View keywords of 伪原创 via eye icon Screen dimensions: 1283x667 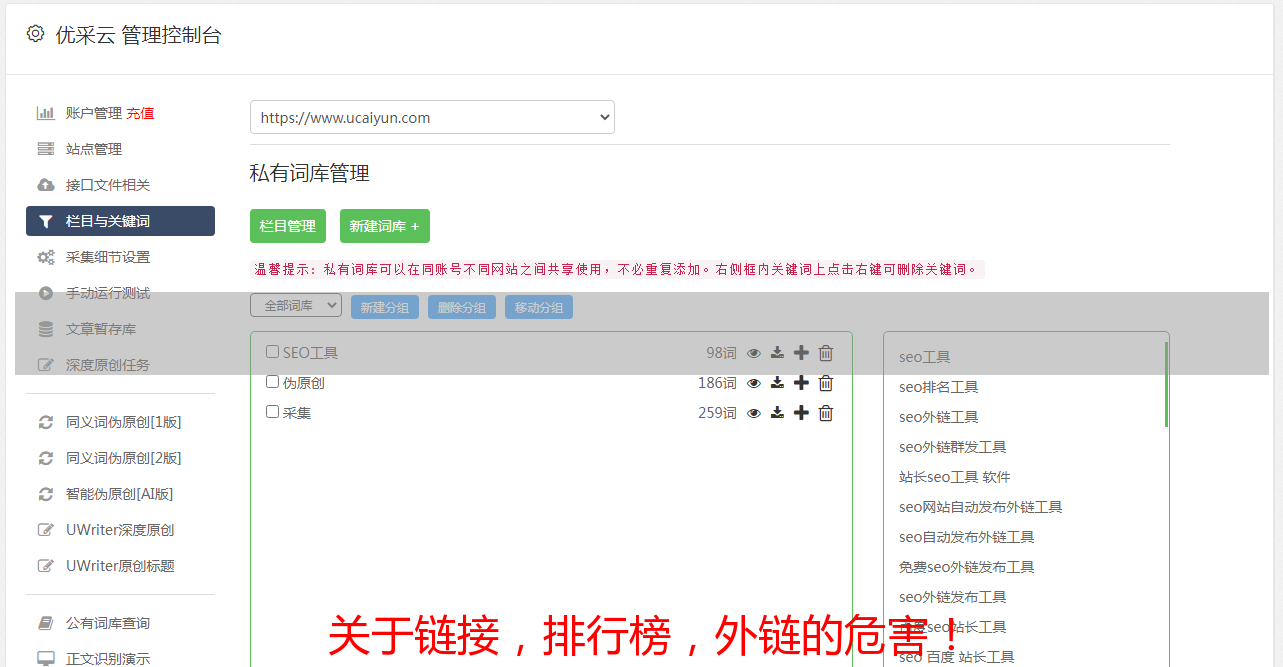(754, 383)
